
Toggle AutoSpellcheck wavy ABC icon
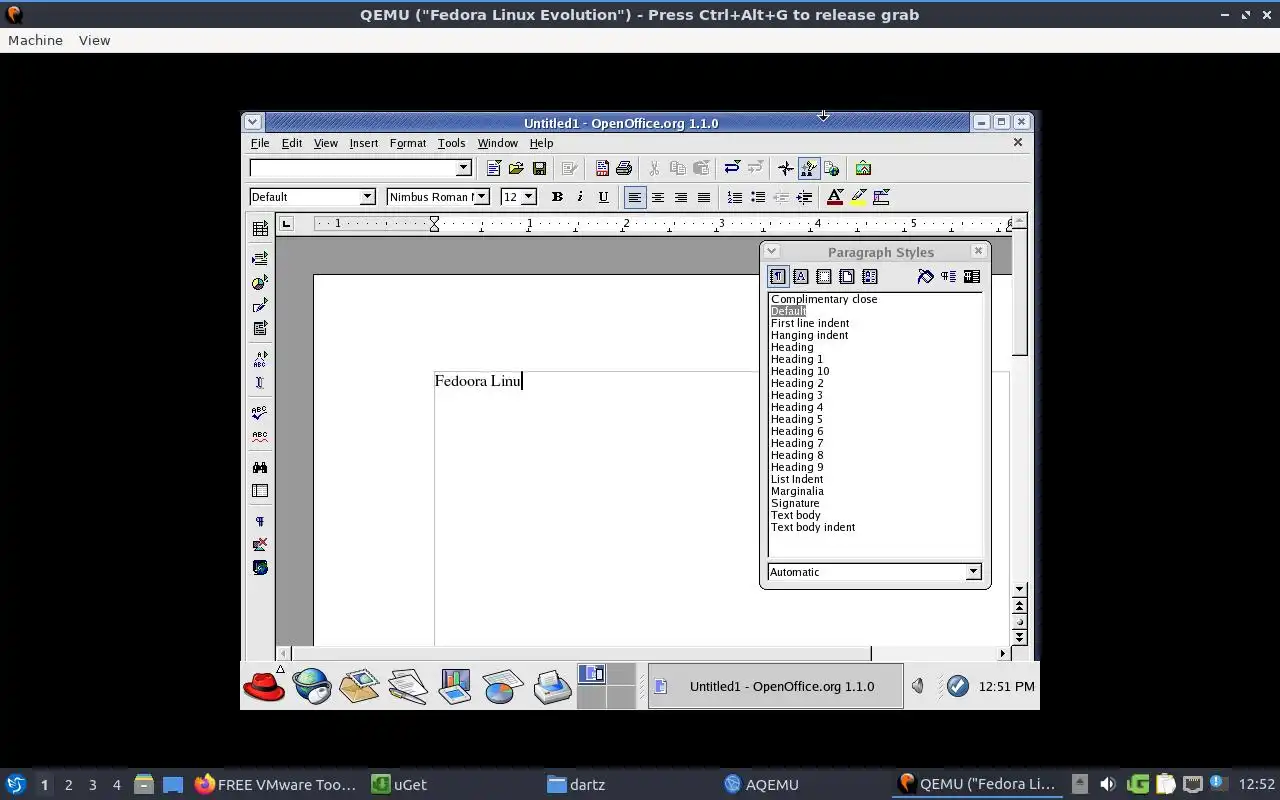click(x=260, y=436)
